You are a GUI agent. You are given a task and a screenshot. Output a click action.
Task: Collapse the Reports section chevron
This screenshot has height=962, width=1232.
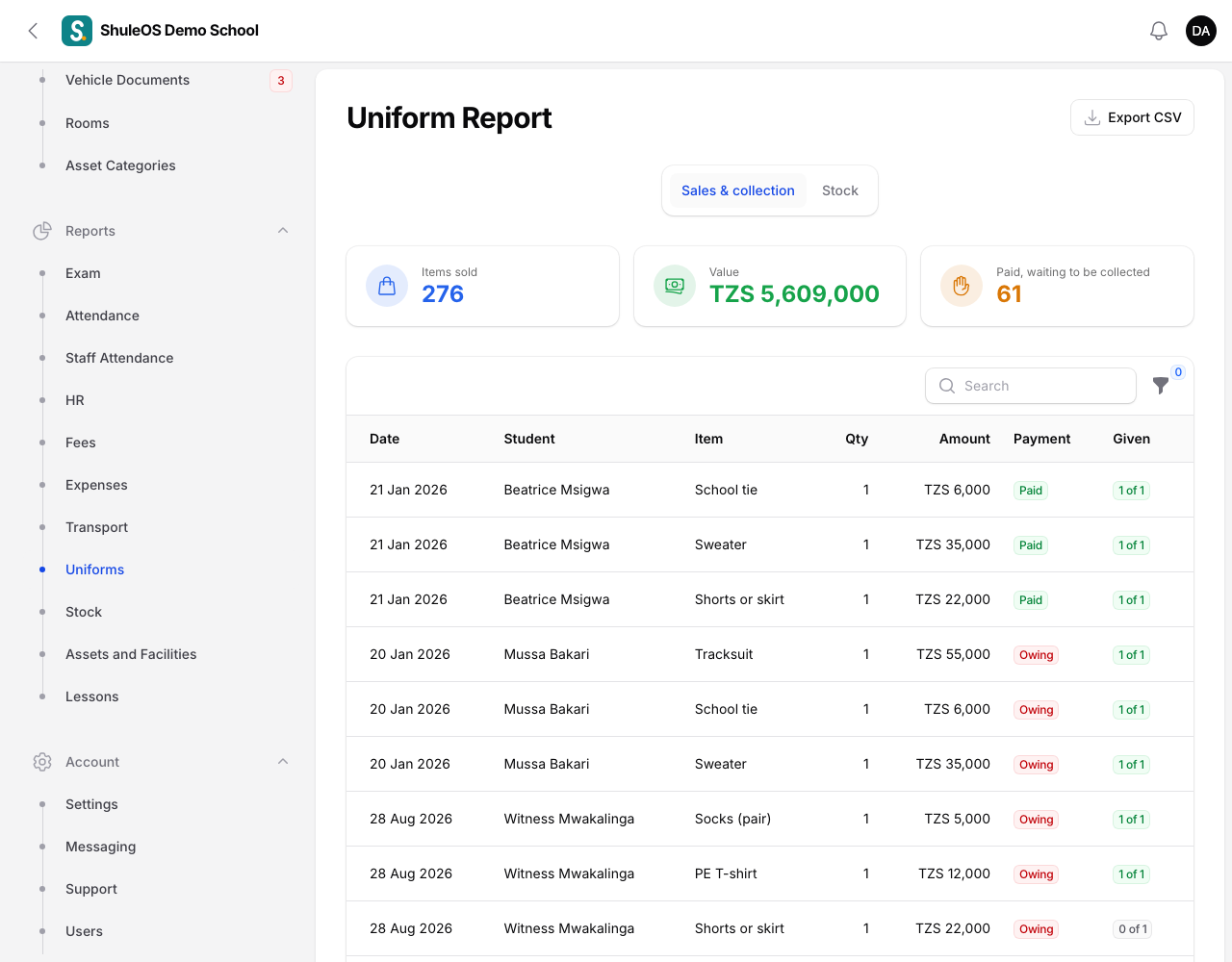pos(283,231)
